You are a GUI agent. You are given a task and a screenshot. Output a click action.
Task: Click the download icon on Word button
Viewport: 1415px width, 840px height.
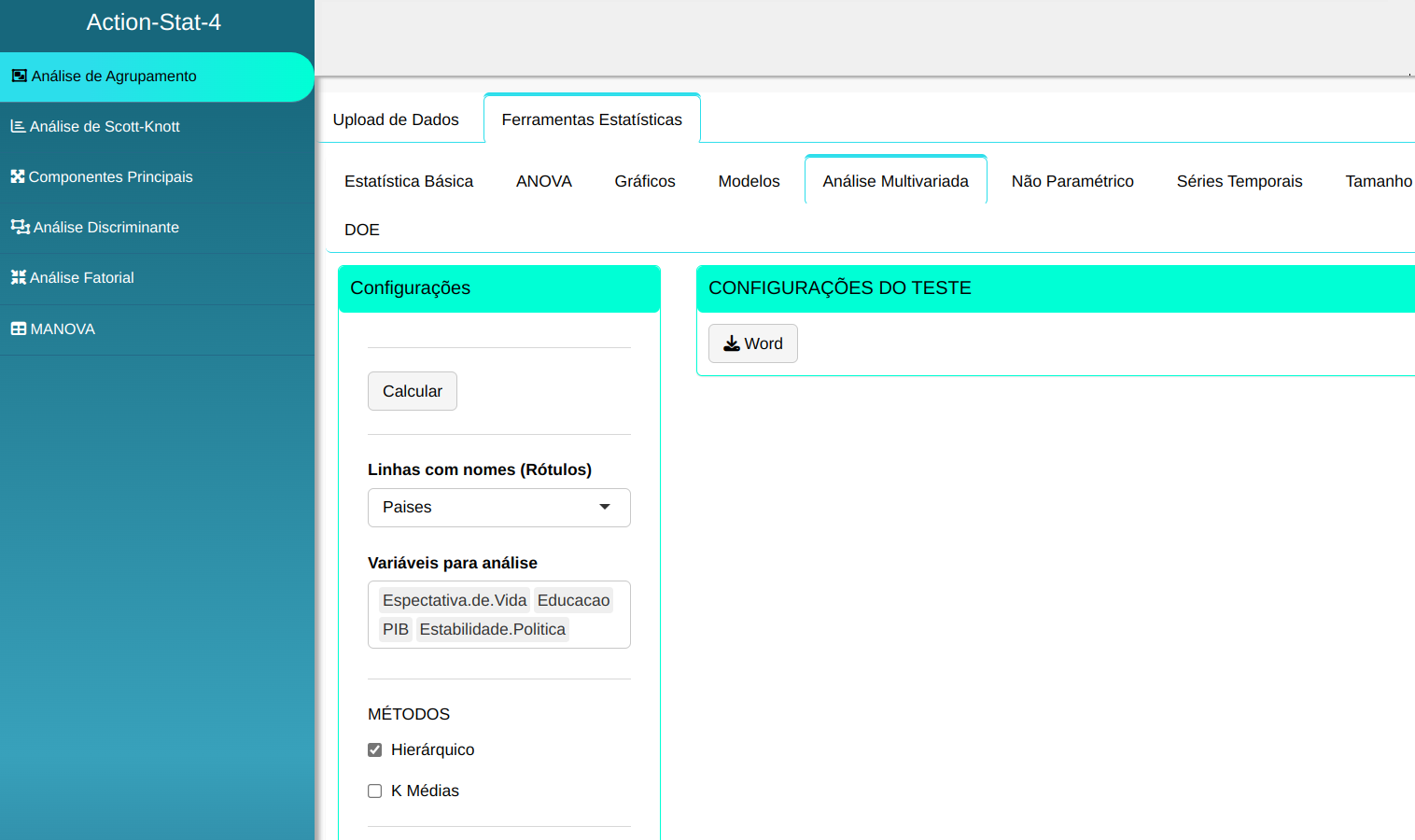pos(732,343)
